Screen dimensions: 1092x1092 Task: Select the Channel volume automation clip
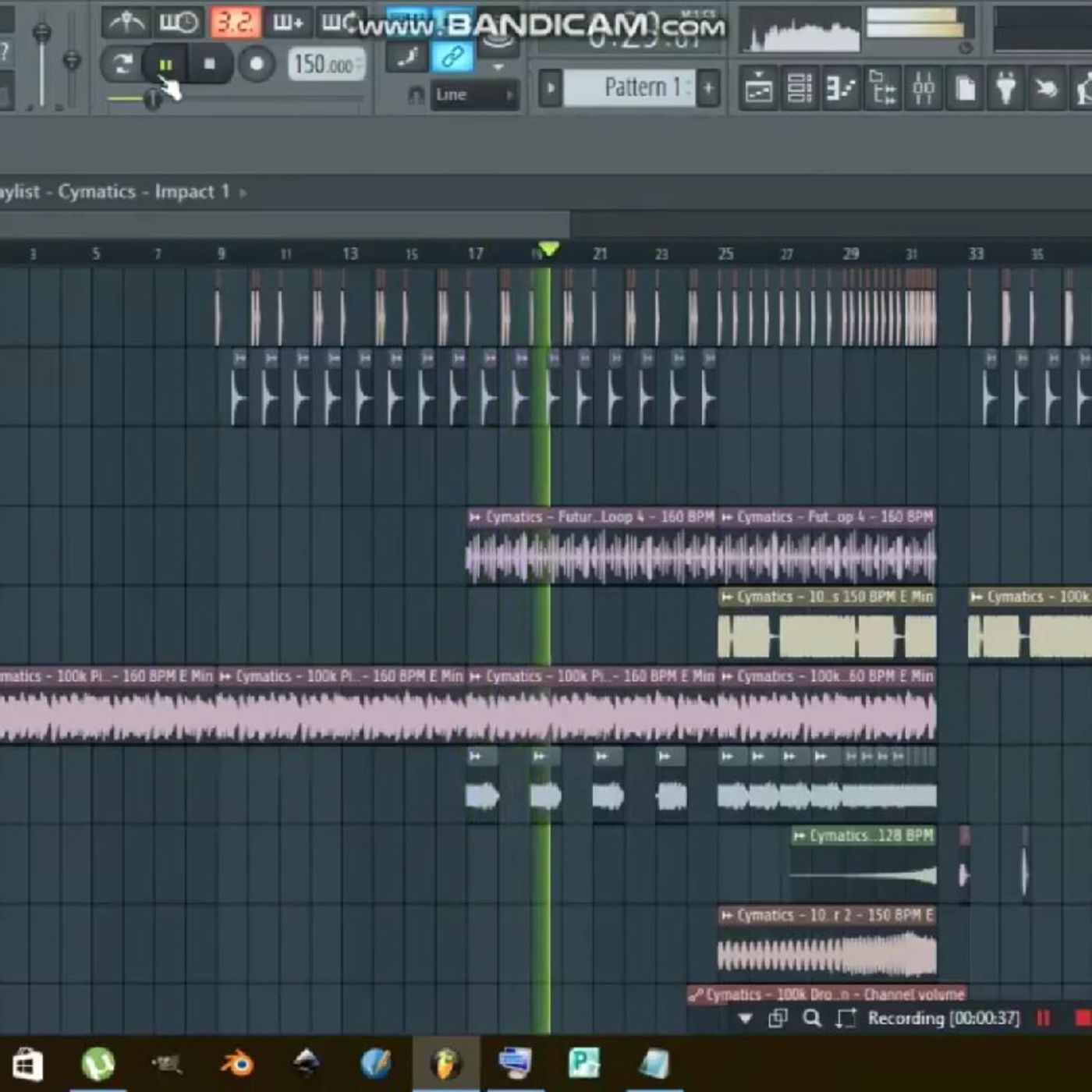827,994
